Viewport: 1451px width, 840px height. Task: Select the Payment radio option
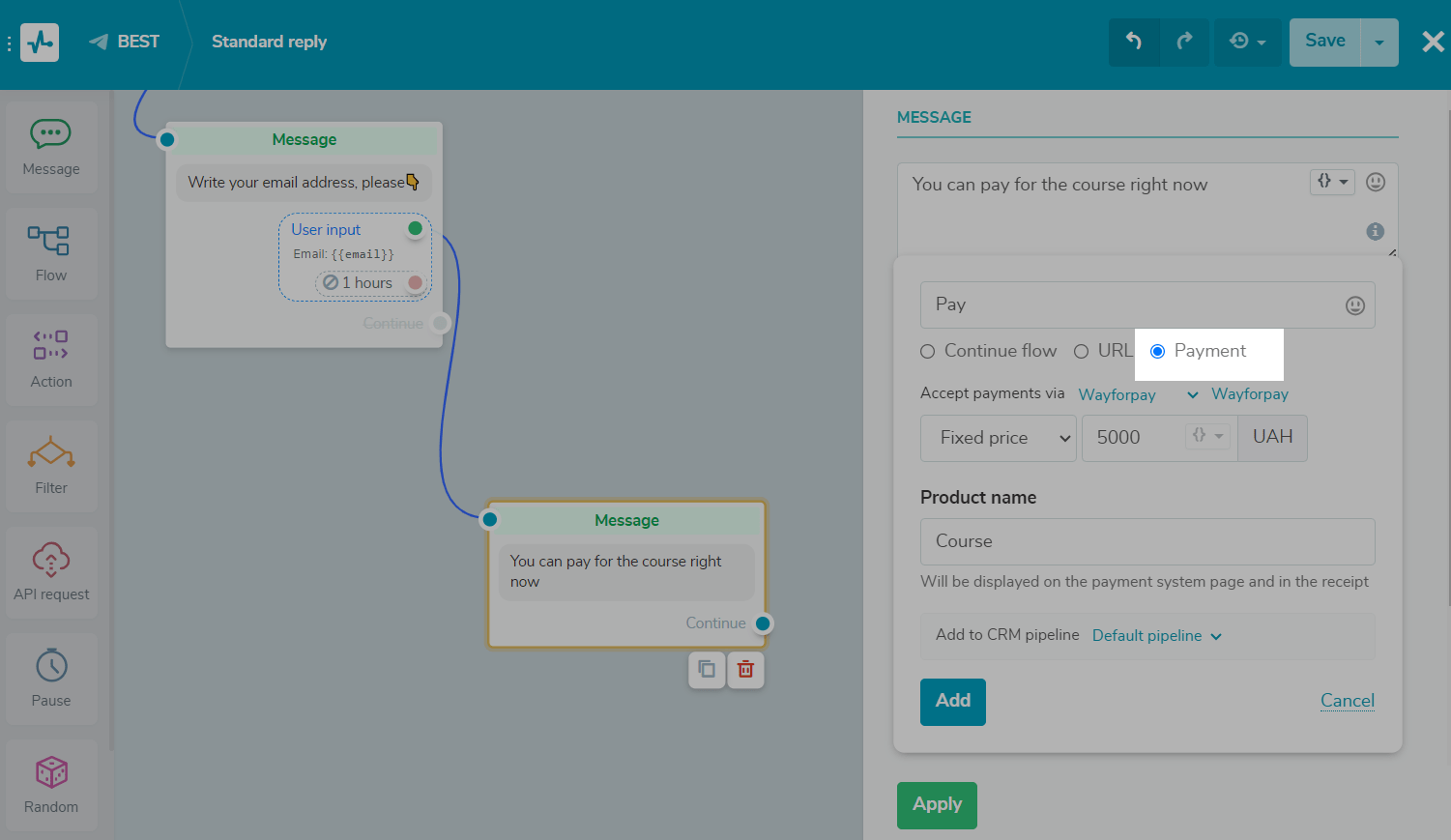(1157, 352)
